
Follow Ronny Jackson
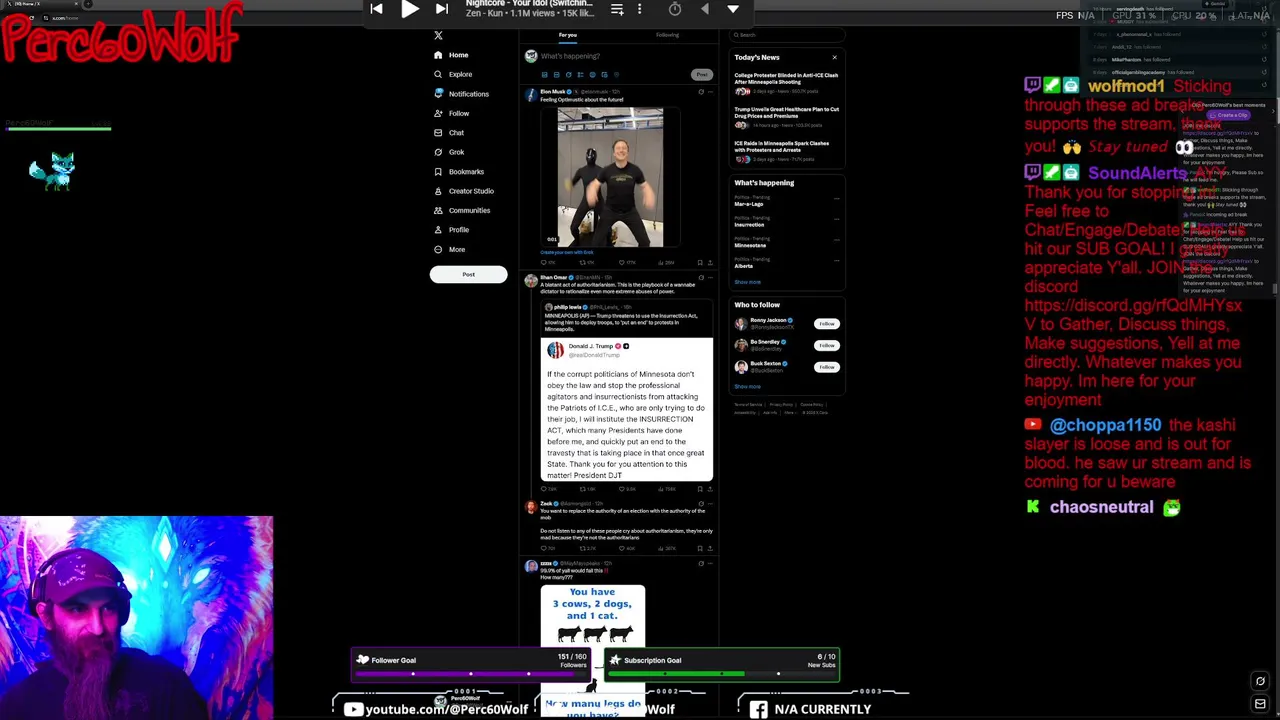pos(826,324)
